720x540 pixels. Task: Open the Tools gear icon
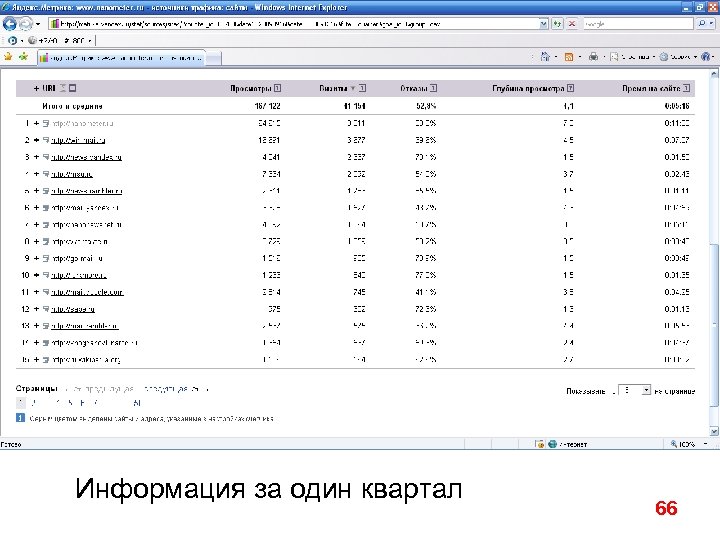[664, 57]
